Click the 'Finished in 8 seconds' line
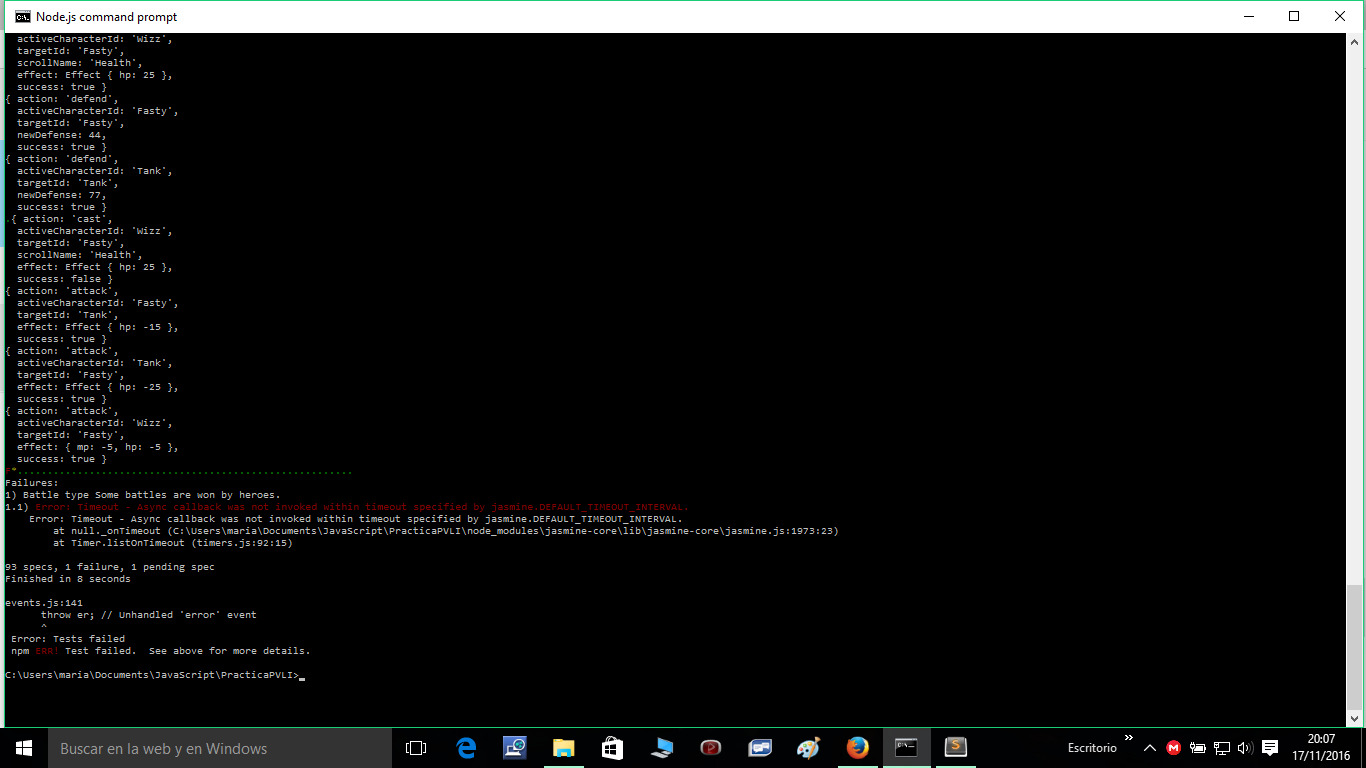The width and height of the screenshot is (1366, 768). coord(68,579)
